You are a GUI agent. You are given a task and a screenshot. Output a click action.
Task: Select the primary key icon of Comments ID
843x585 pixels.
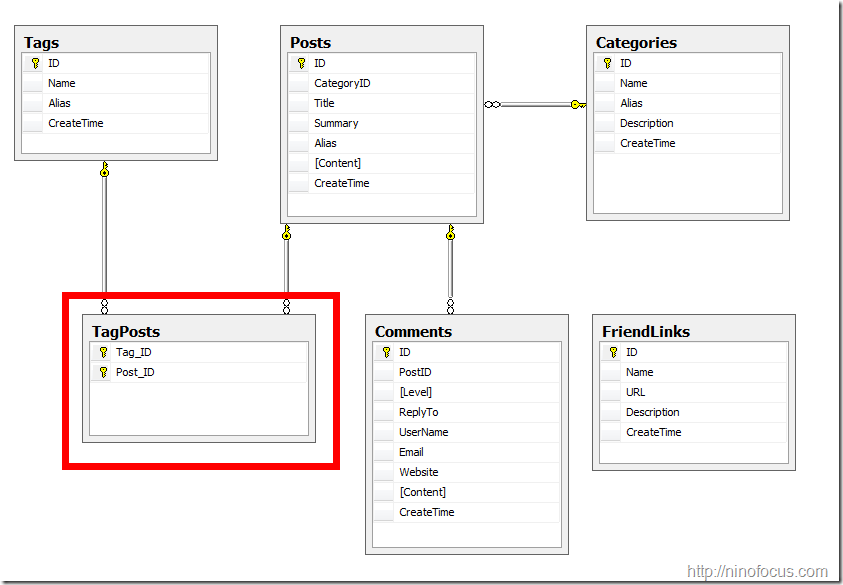(387, 352)
